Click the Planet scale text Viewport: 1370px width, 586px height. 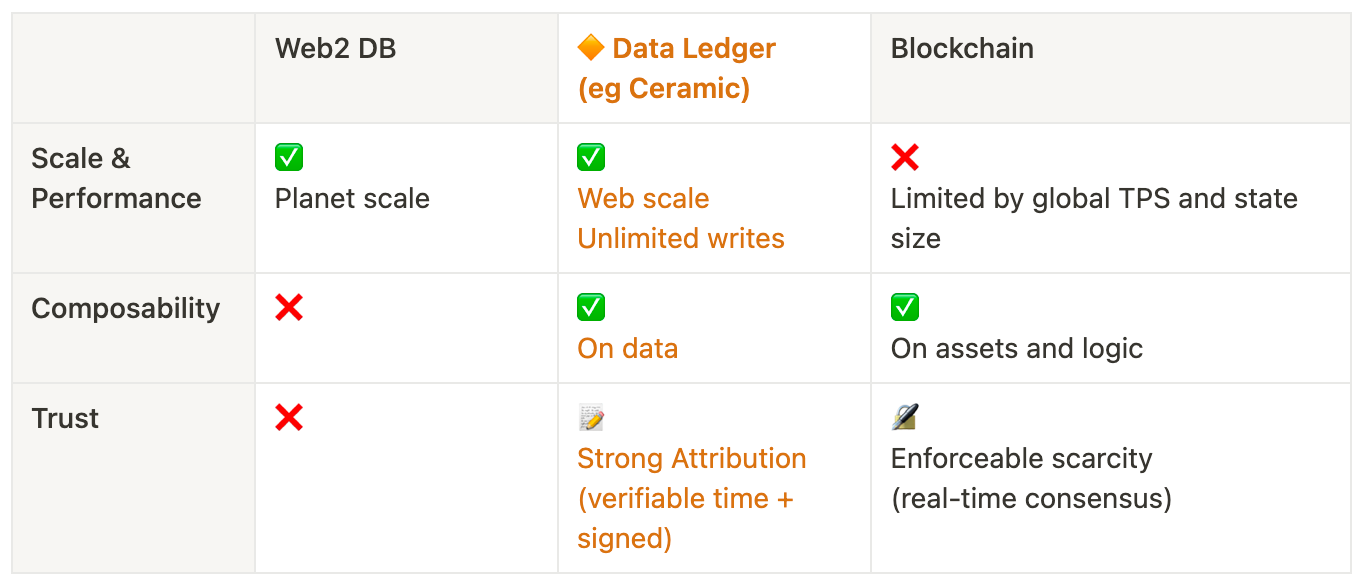[352, 198]
